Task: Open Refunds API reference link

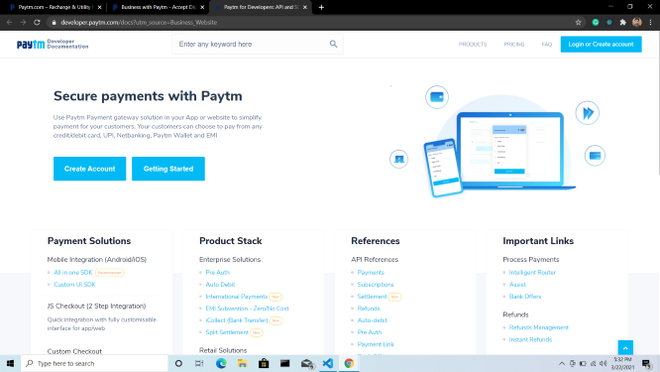Action: 369,308
